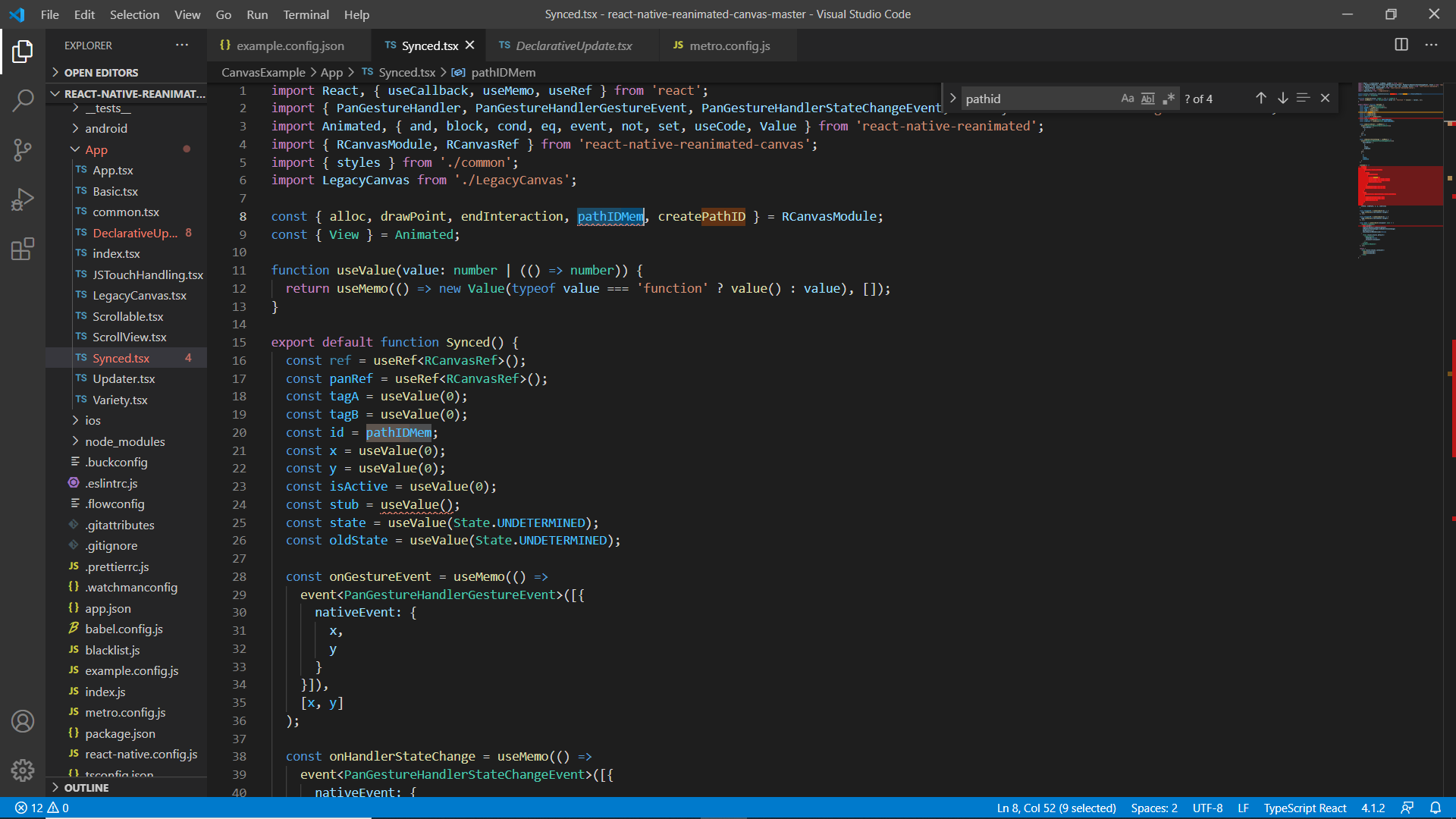Switch to DeclarativeUpdate.tsx tab
Viewport: 1456px width, 819px height.
pyautogui.click(x=573, y=45)
